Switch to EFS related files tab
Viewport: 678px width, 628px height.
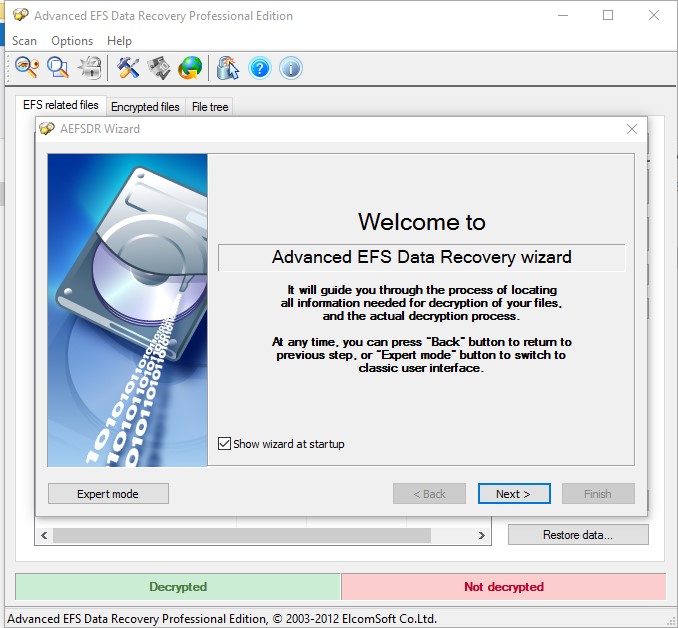tap(61, 105)
